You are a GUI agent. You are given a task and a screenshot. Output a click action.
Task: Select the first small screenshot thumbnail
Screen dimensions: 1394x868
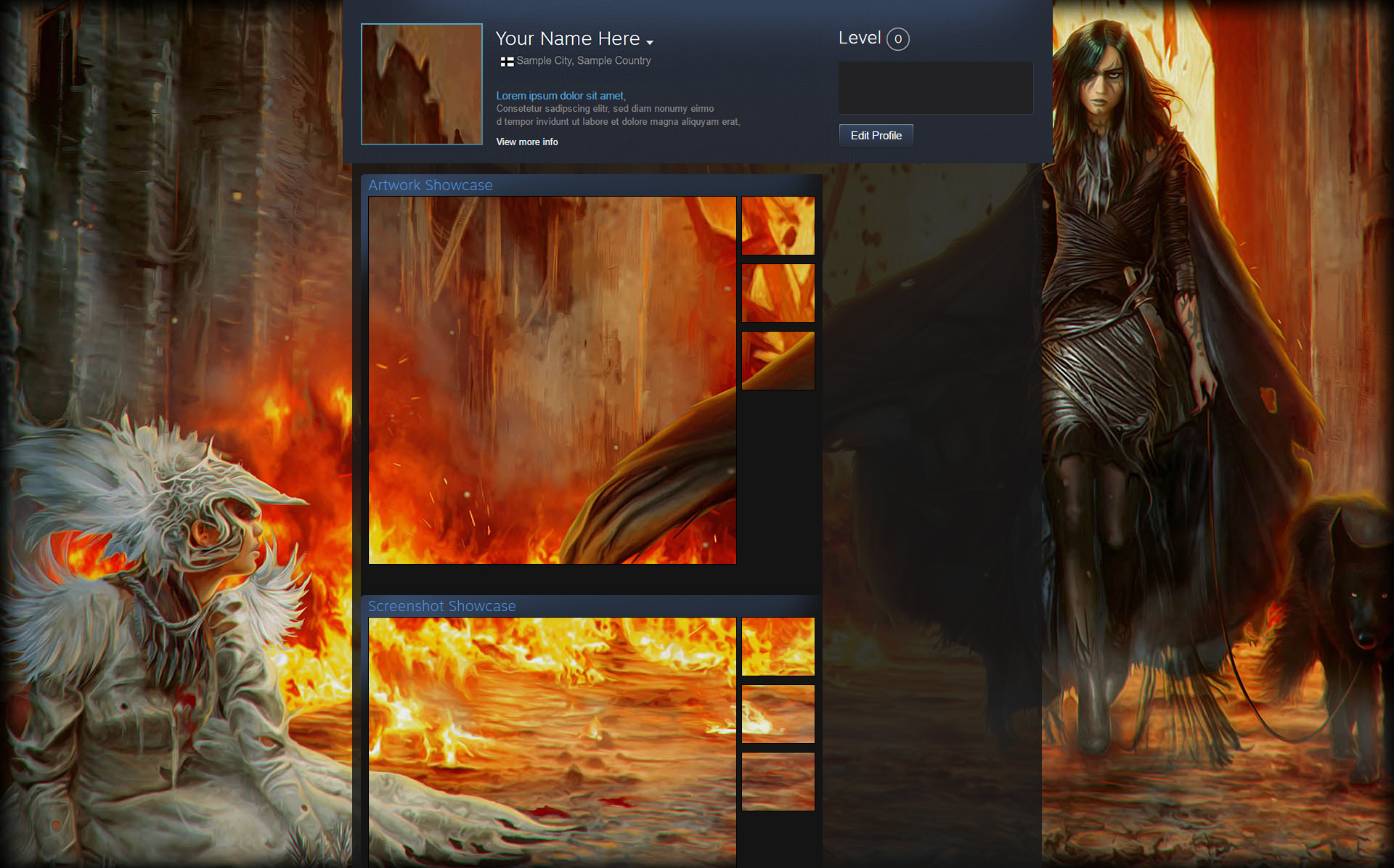click(x=778, y=647)
